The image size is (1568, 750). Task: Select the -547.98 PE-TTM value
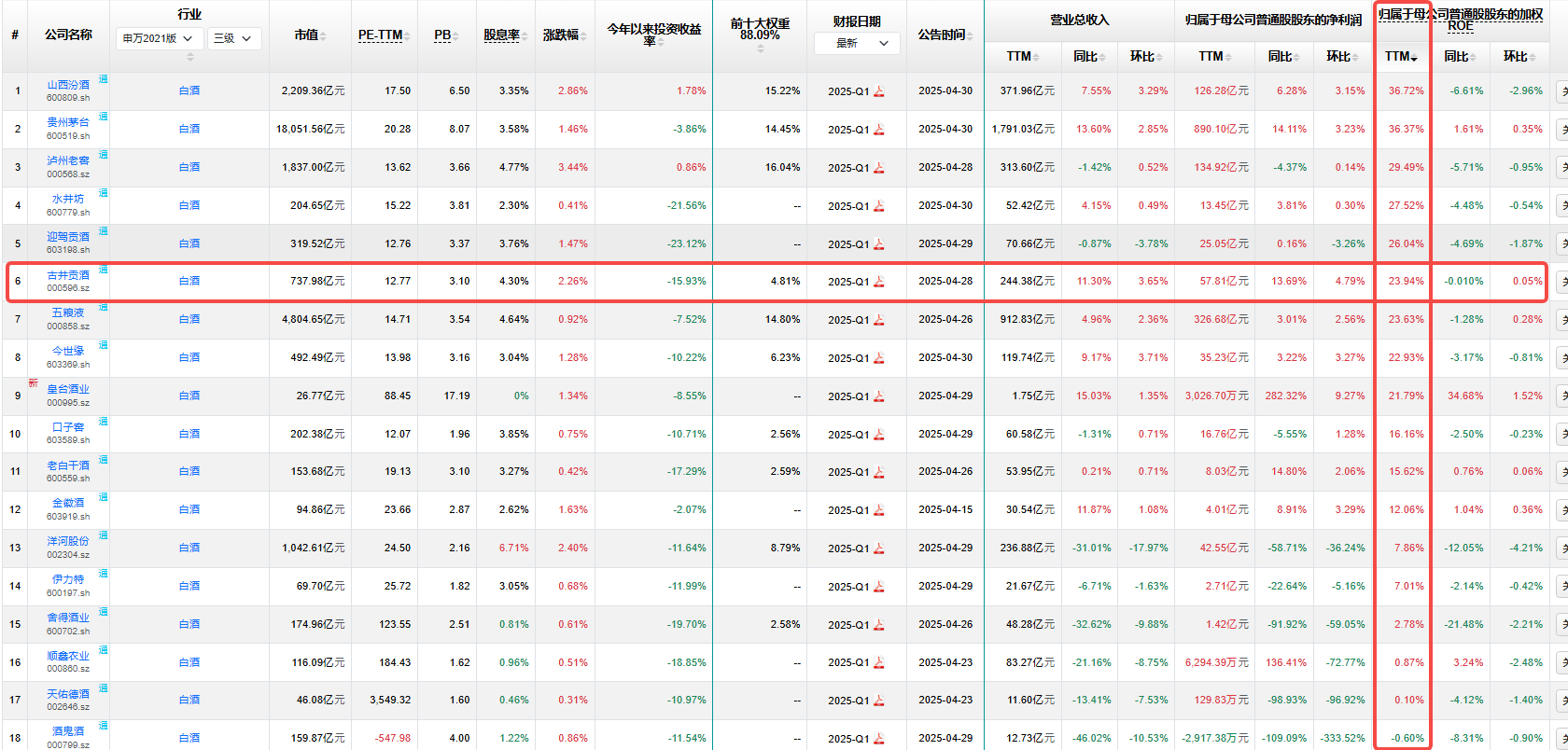(x=393, y=739)
